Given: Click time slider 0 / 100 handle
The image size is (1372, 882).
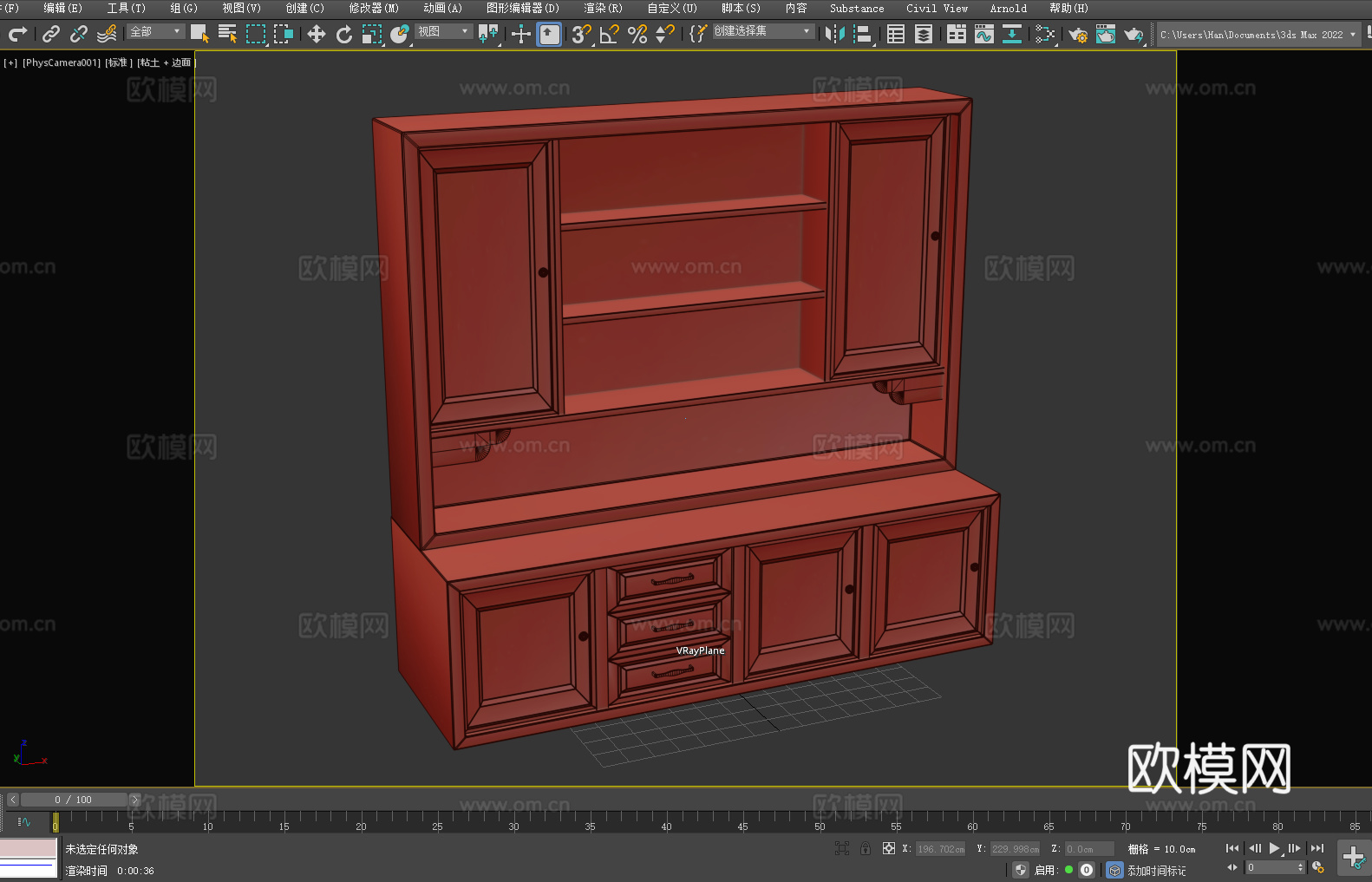Looking at the screenshot, I should pos(74,800).
